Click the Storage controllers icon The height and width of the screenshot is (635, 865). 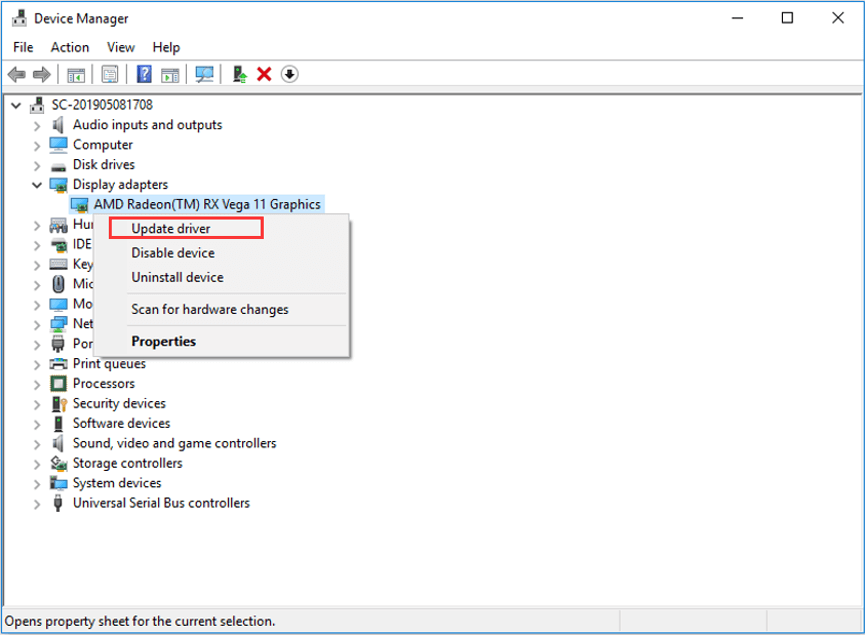tap(58, 463)
